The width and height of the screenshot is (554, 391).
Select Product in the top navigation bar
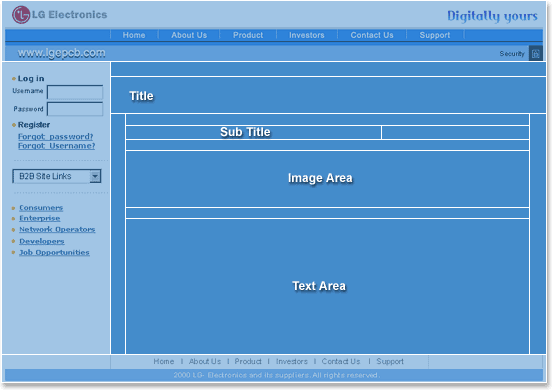(x=248, y=35)
